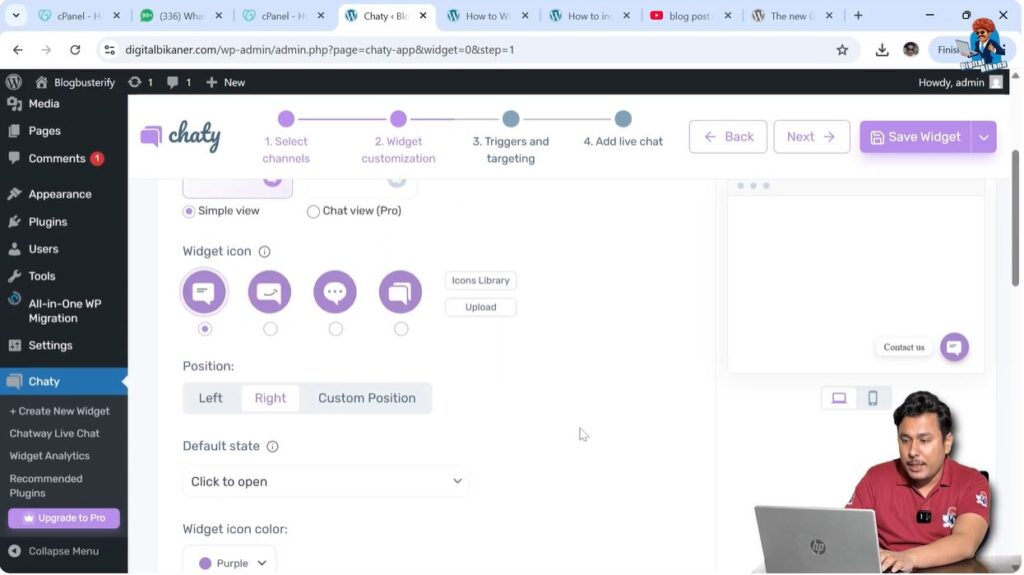Open a new browser tab

tap(858, 15)
